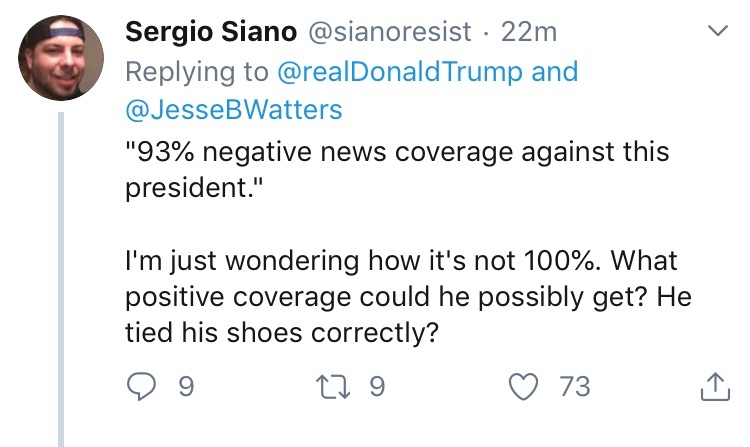Open Sergio Siano's profile picture
The height and width of the screenshot is (447, 750).
tap(62, 57)
